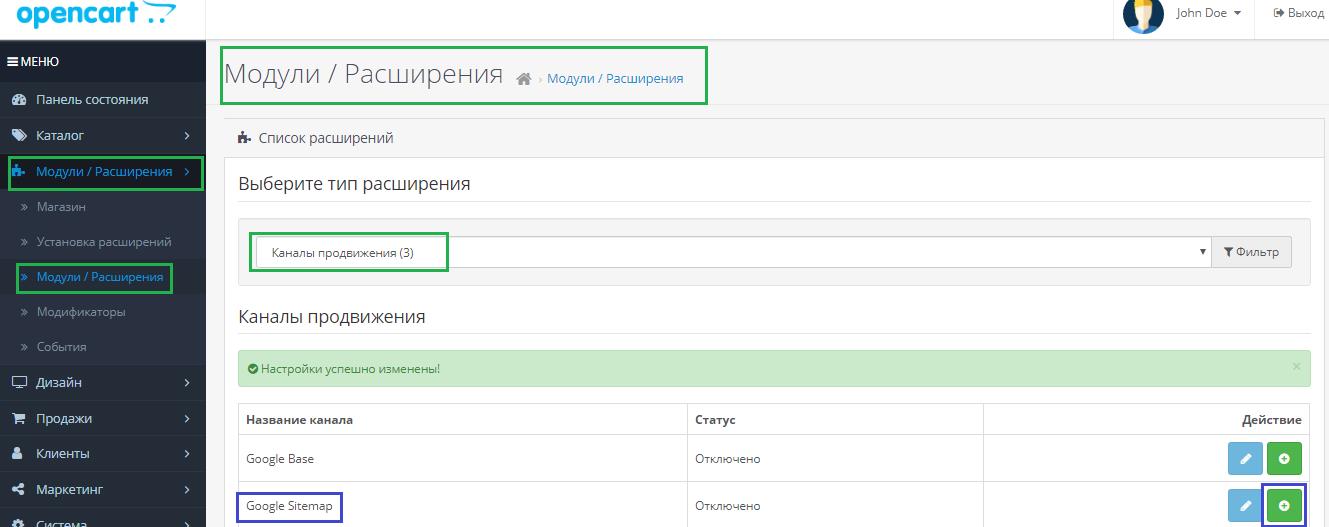This screenshot has width=1329, height=527.
Task: Open the Каналы продвижения (3) type dropdown
Action: pyautogui.click(x=733, y=252)
